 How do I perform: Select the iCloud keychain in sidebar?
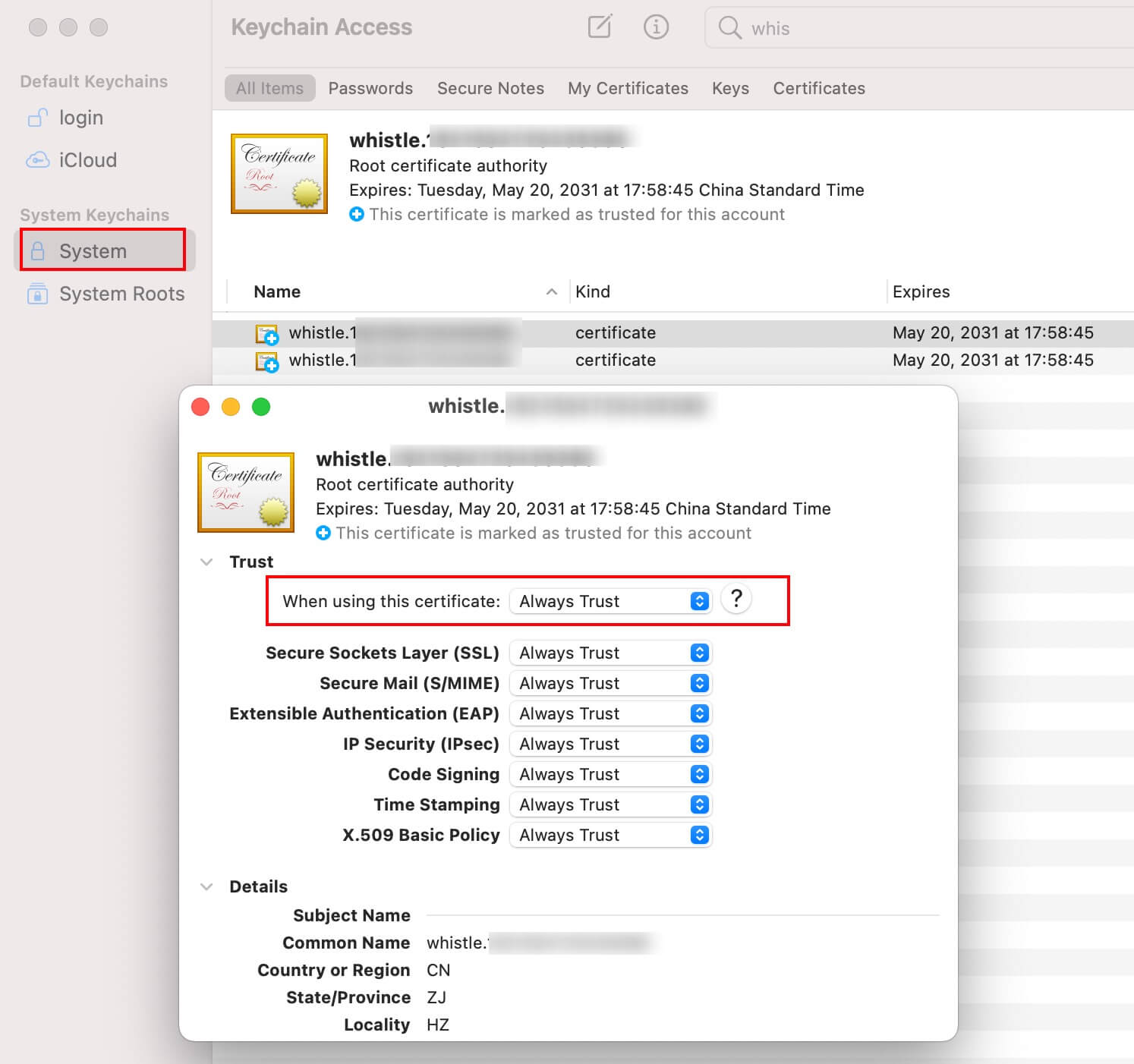[105, 160]
